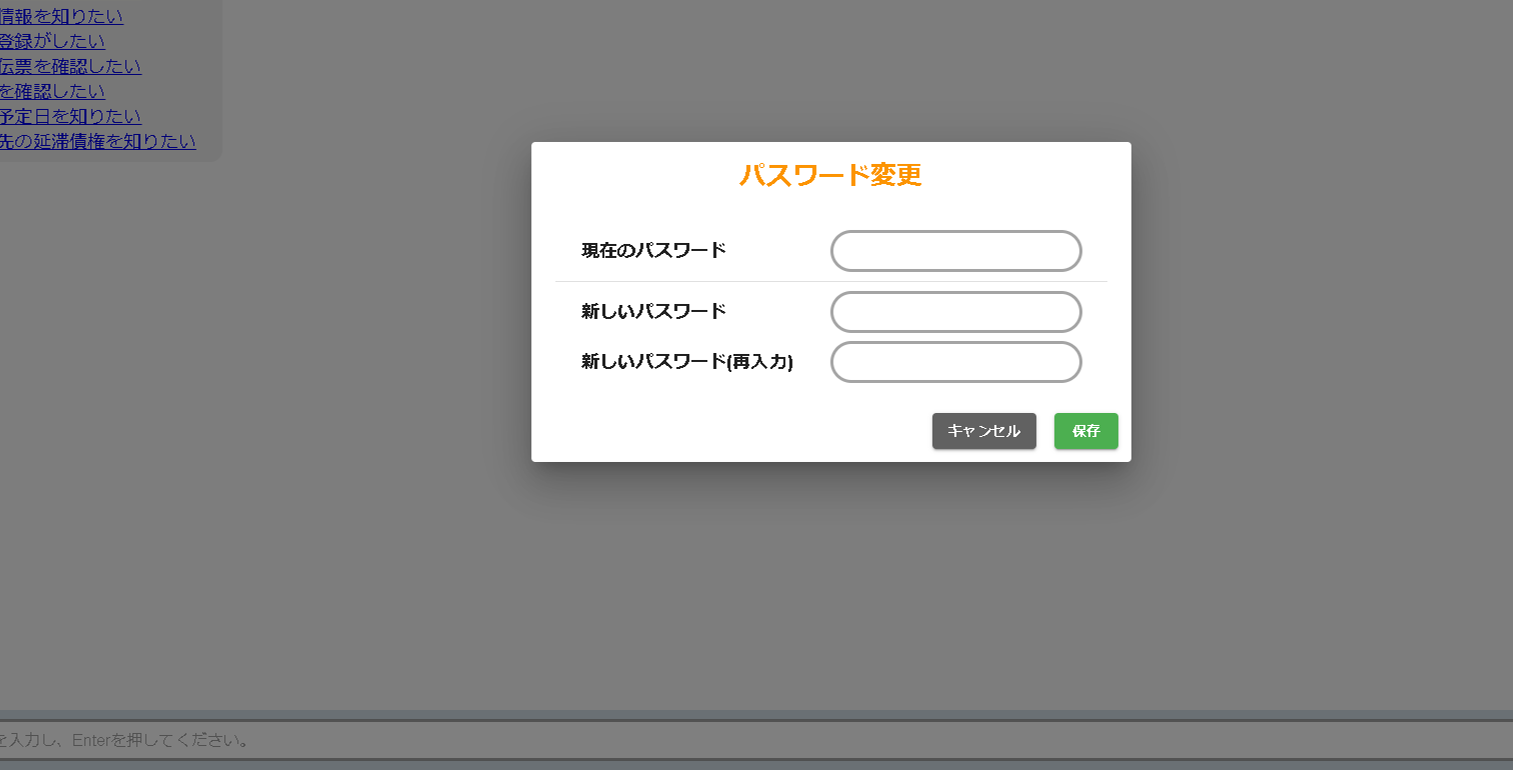1513x770 pixels.
Task: Open the 先の延滞債権を知りたい link
Action: coord(97,141)
